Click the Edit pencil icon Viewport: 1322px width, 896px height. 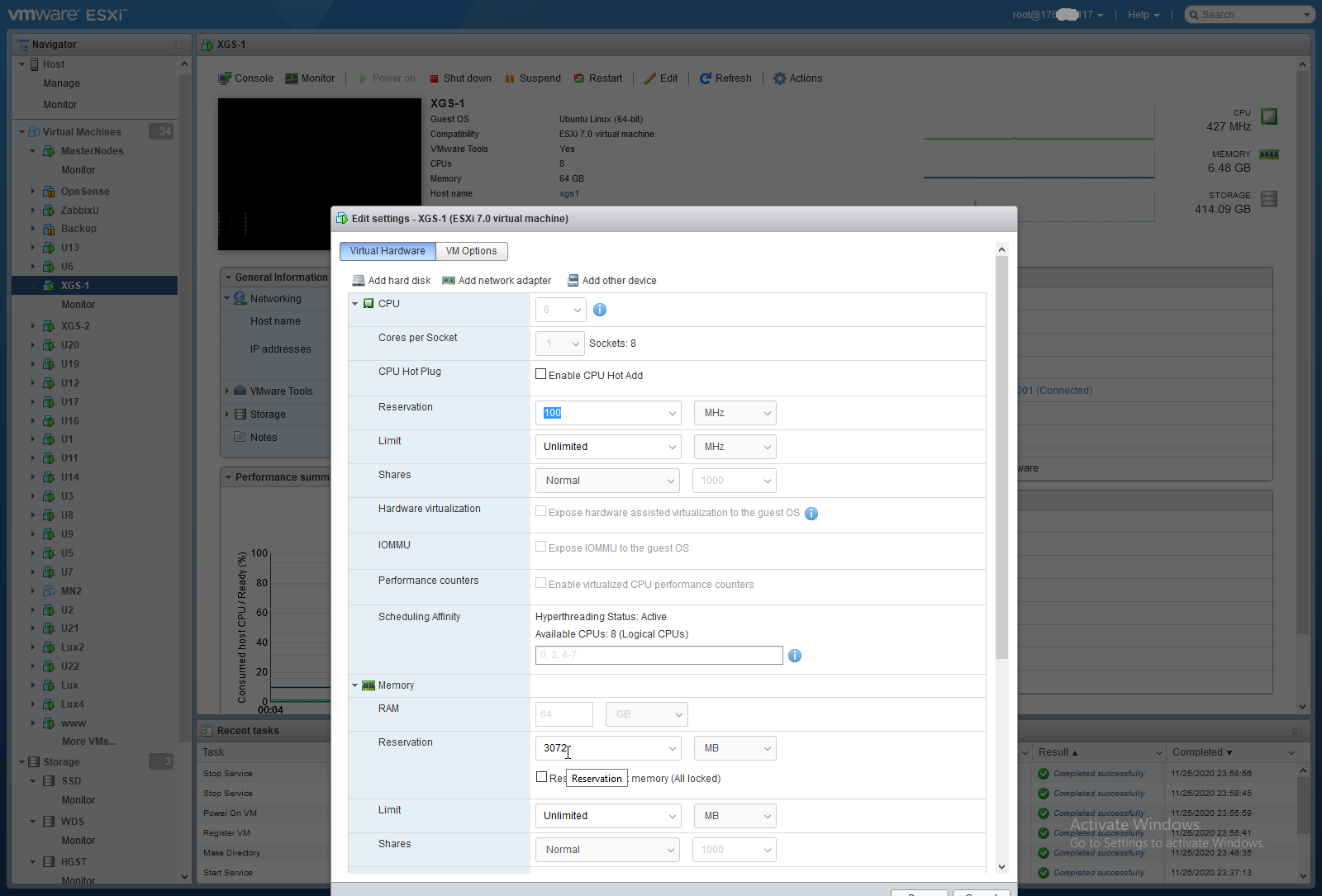pyautogui.click(x=650, y=78)
